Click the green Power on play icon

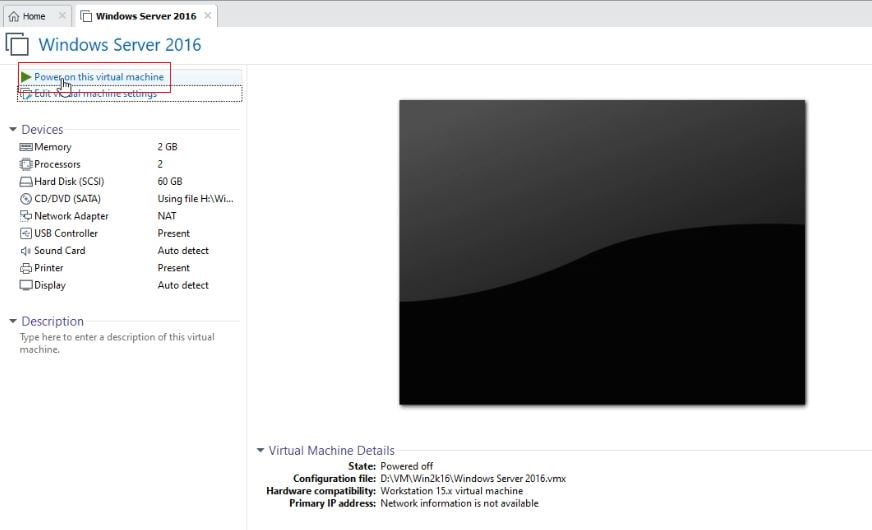coord(26,77)
